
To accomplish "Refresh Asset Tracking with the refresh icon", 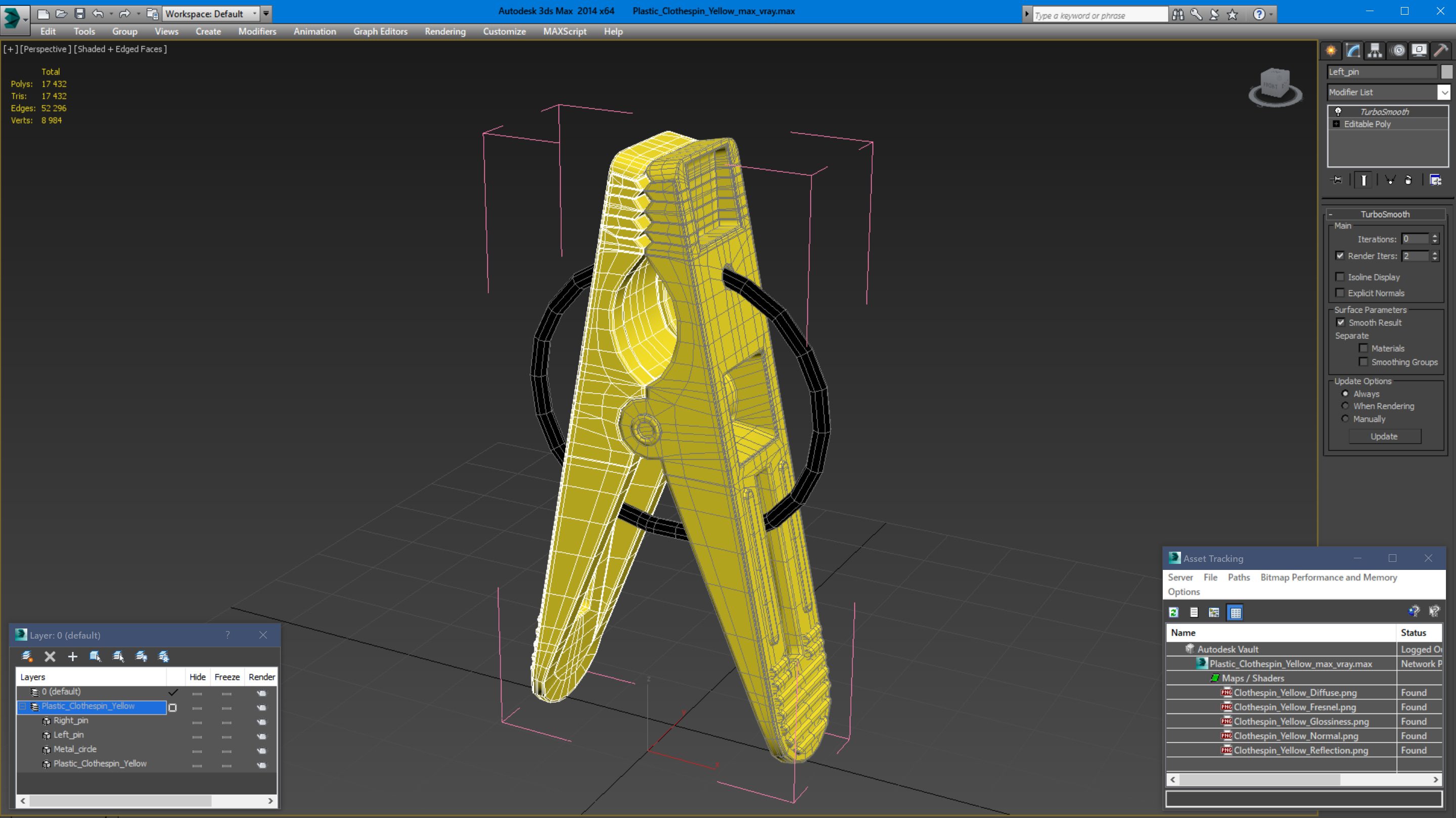I will (1173, 612).
